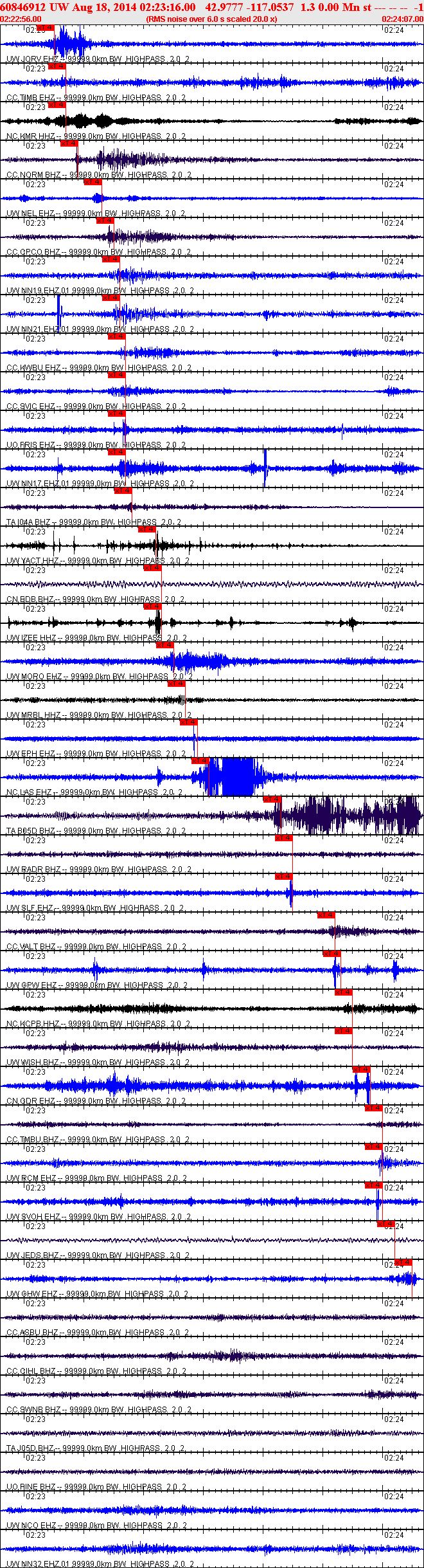Image resolution: width=424 pixels, height=1568 pixels.
Task: Select the NC KMR HHZ station label
Action: tap(30, 136)
